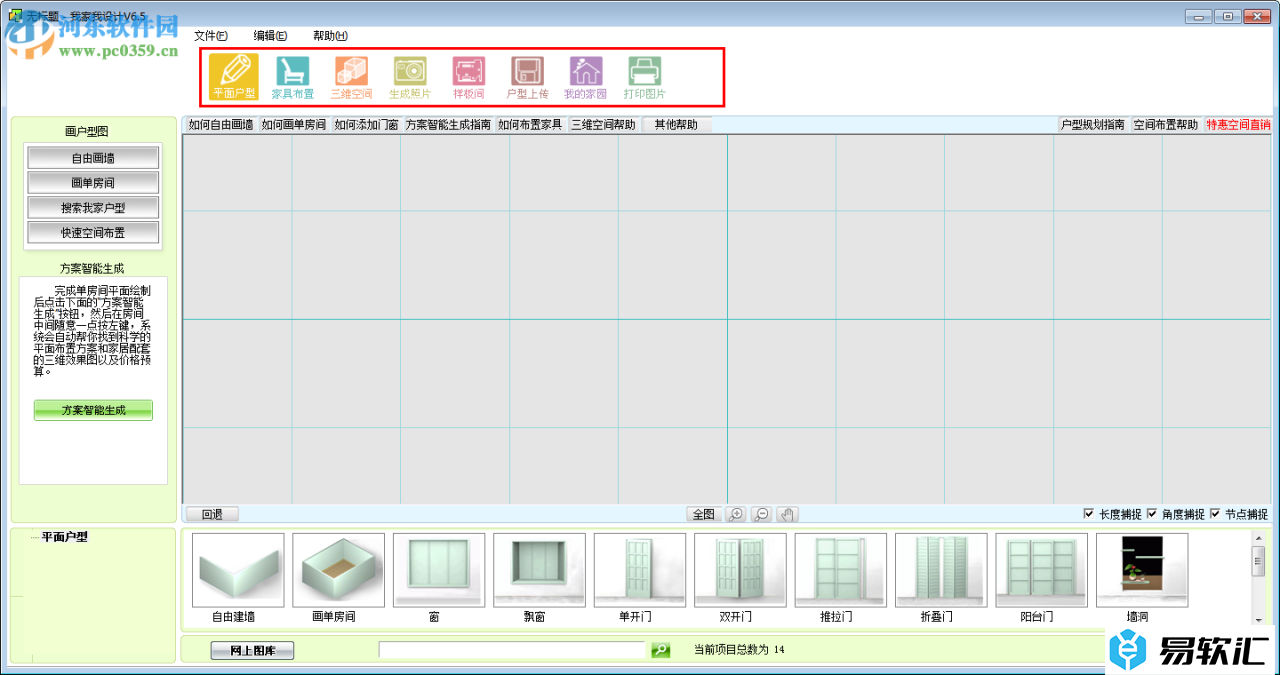The image size is (1280, 675).
Task: Open the 家具布置 furniture layout tool
Action: (x=292, y=78)
